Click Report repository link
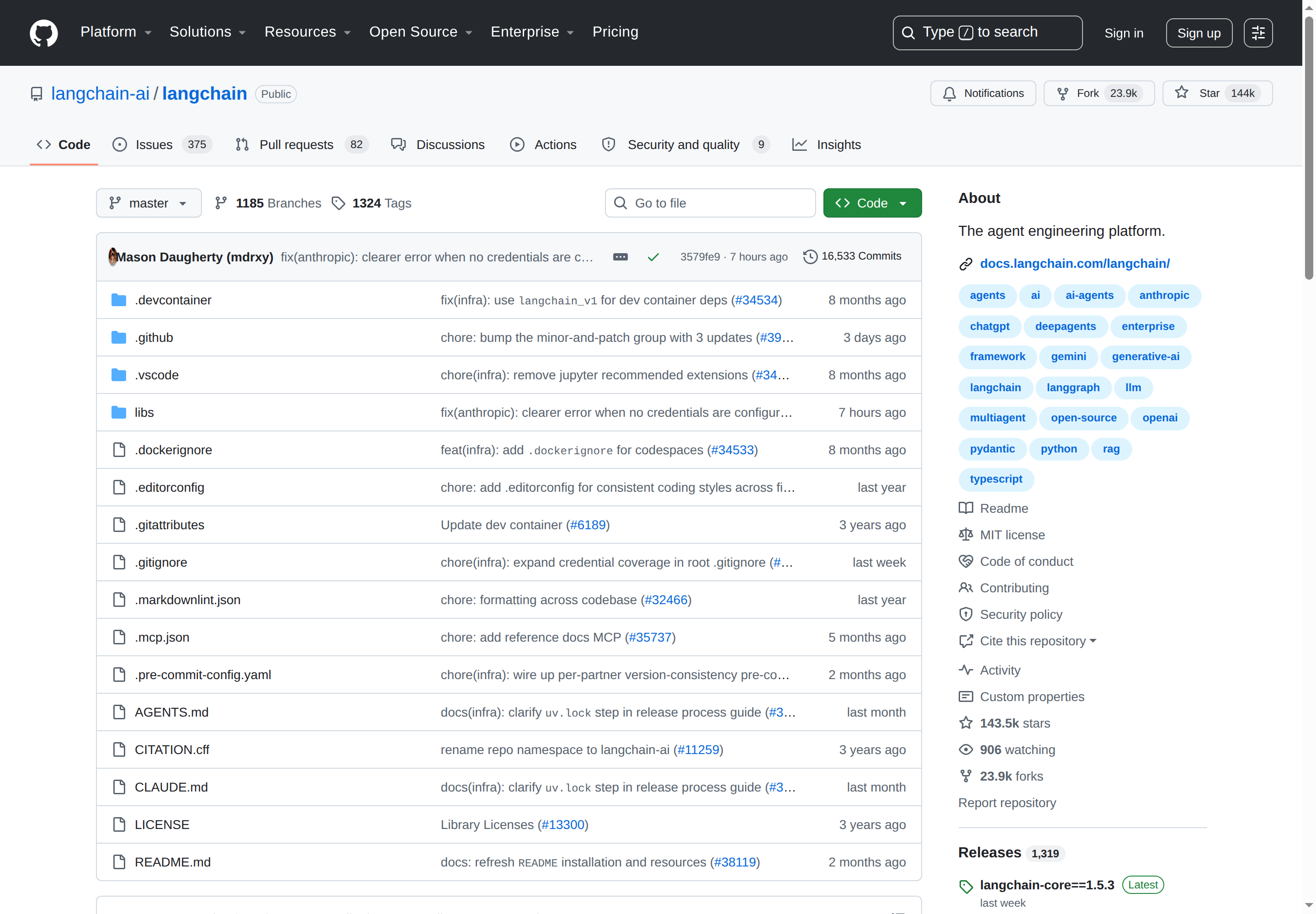This screenshot has height=914, width=1316. [x=1007, y=803]
